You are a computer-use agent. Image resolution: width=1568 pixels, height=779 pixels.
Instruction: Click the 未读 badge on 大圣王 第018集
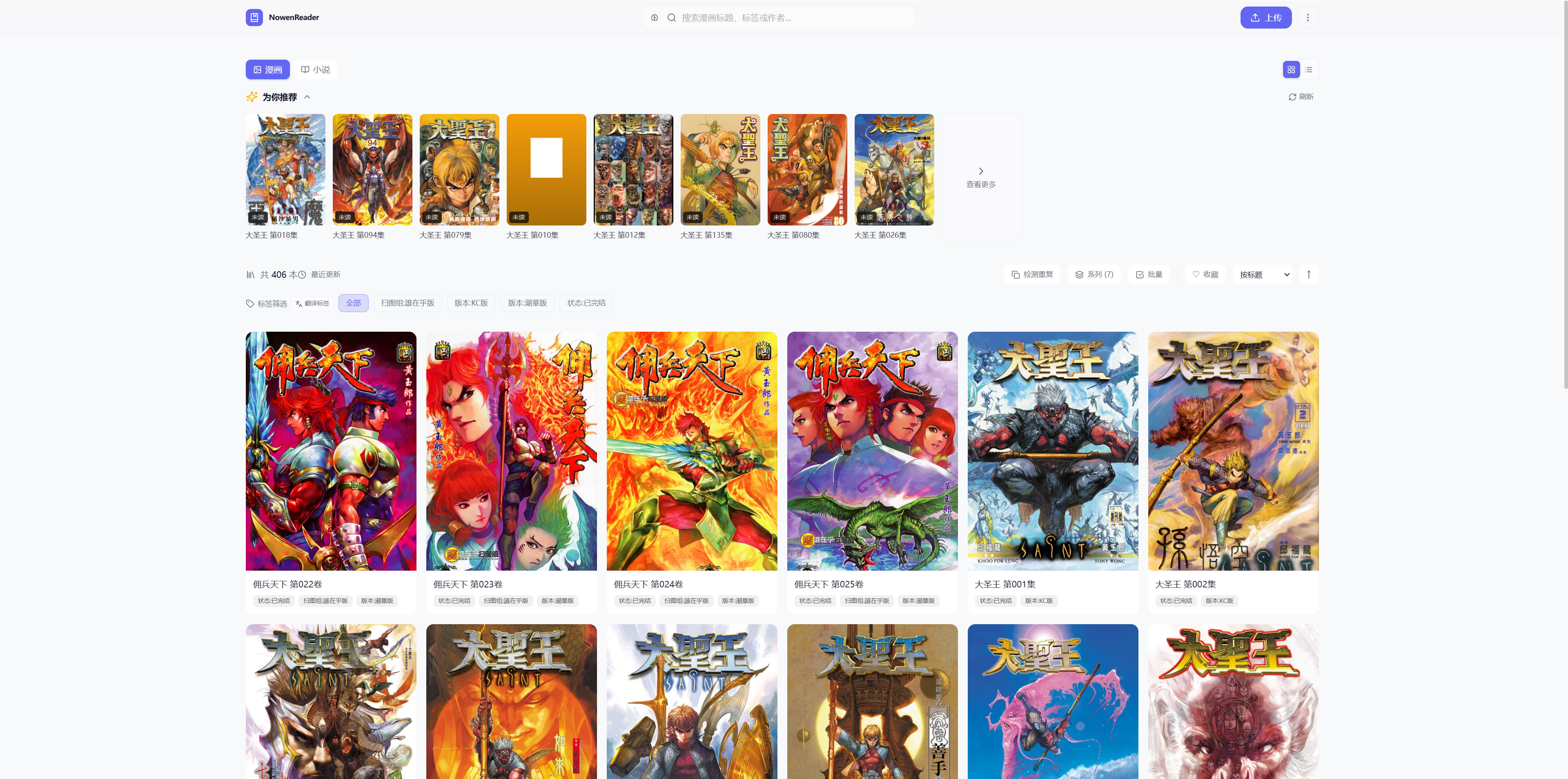point(258,217)
